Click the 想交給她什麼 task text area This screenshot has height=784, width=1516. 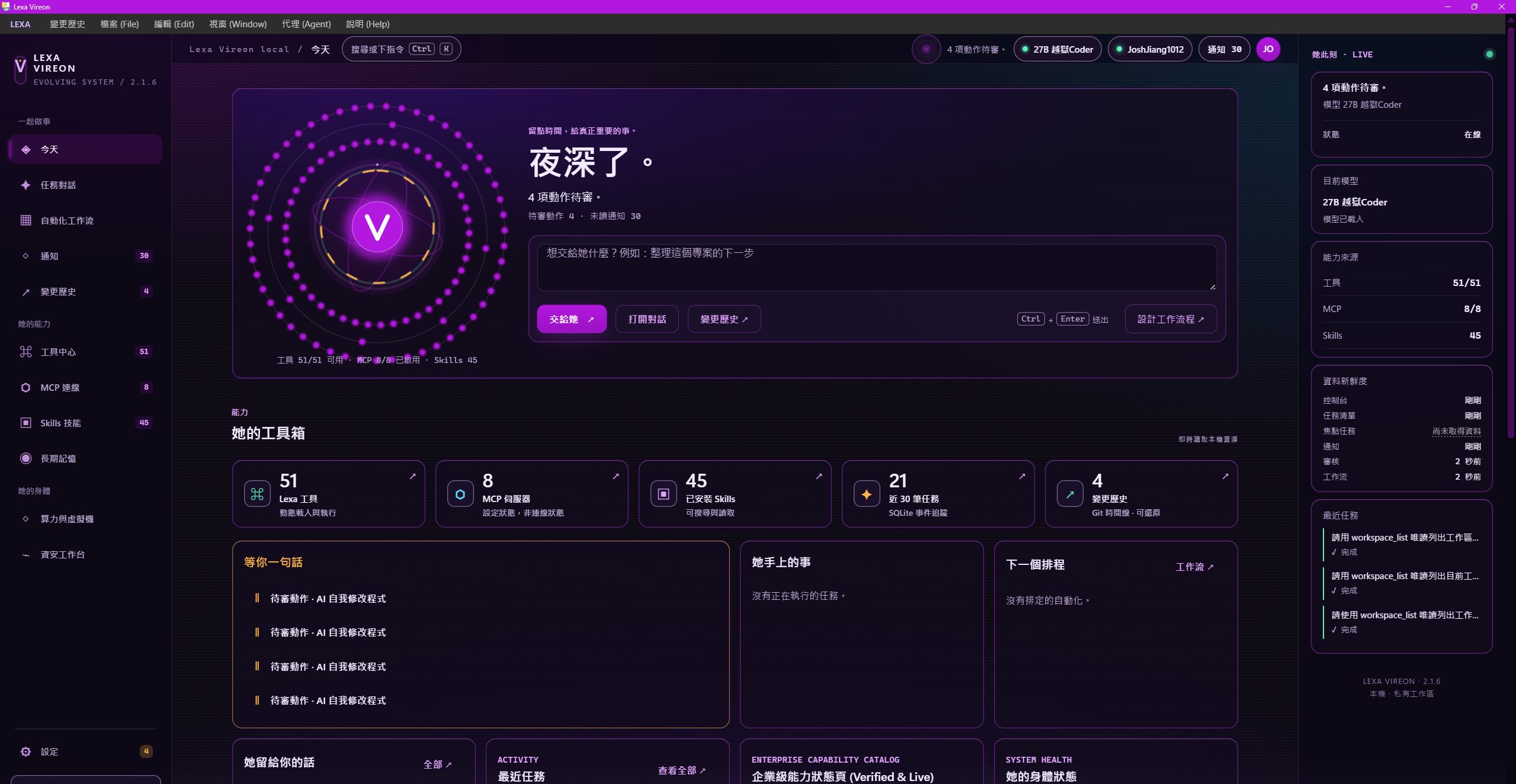click(877, 267)
